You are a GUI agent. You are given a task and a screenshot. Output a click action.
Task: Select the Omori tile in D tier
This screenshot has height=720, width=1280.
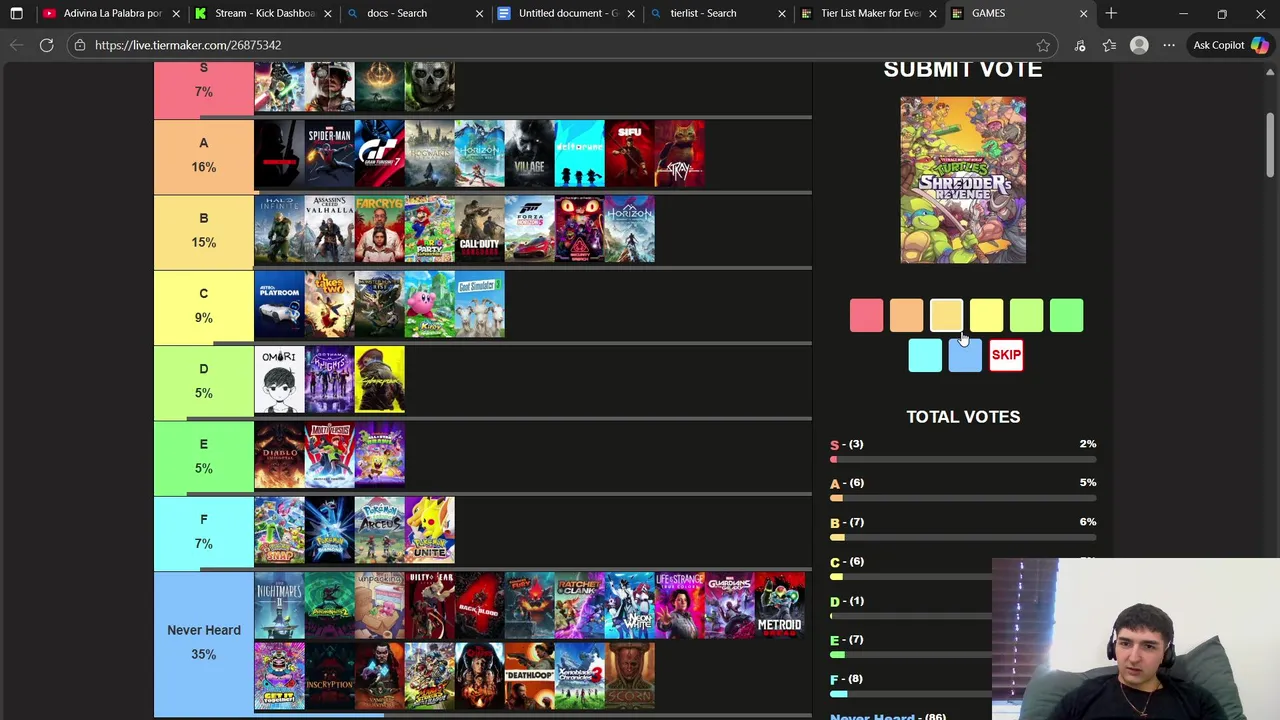coord(279,379)
